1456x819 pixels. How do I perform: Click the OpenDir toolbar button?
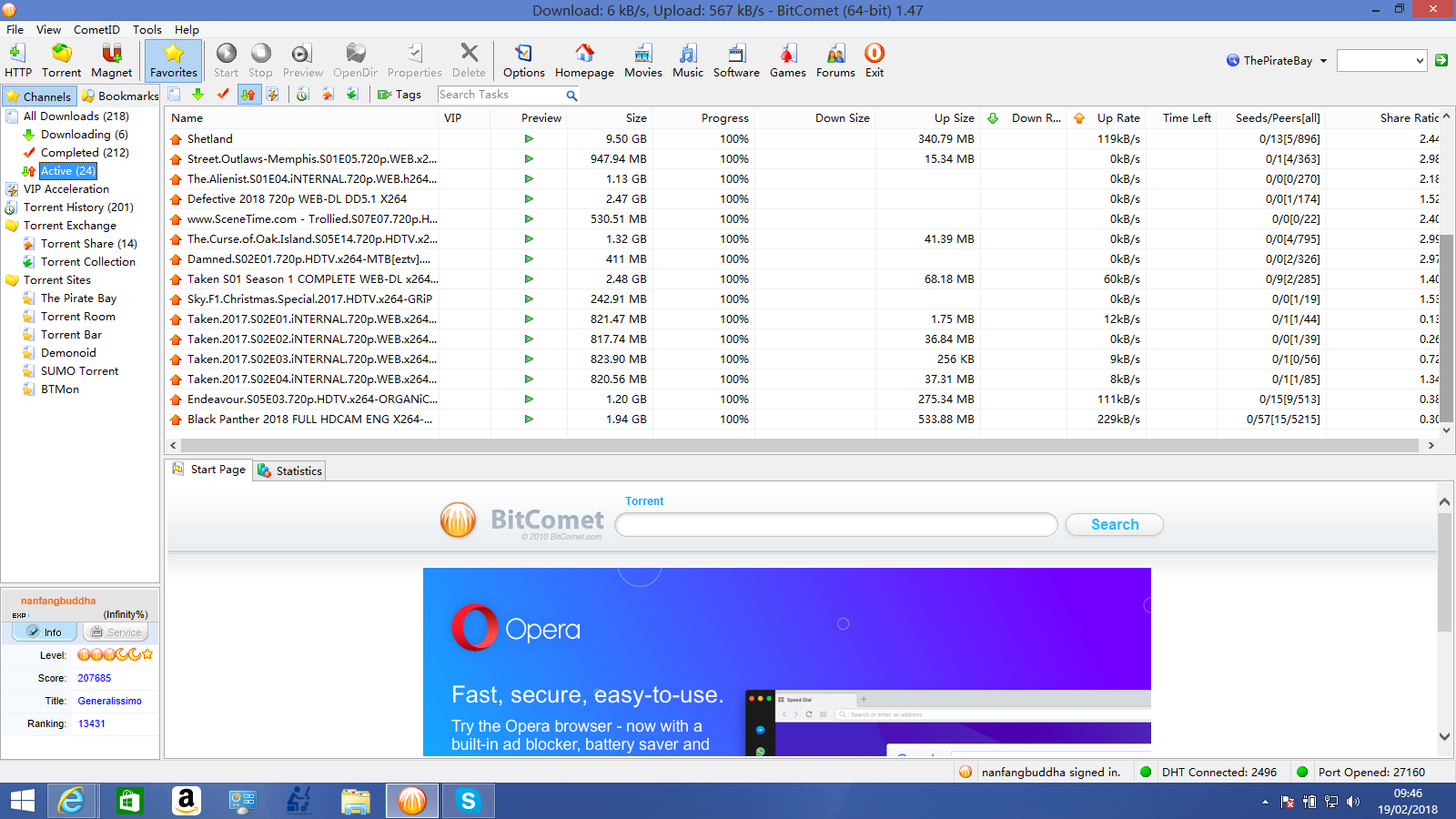[355, 61]
